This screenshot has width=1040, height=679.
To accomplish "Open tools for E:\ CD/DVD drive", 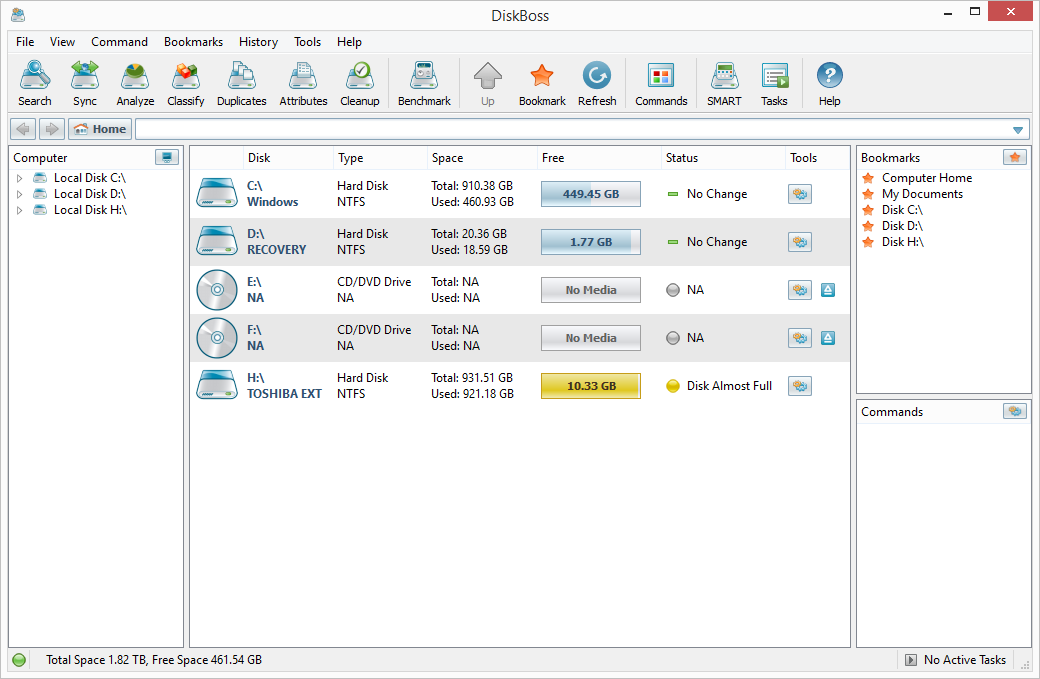I will click(x=800, y=290).
